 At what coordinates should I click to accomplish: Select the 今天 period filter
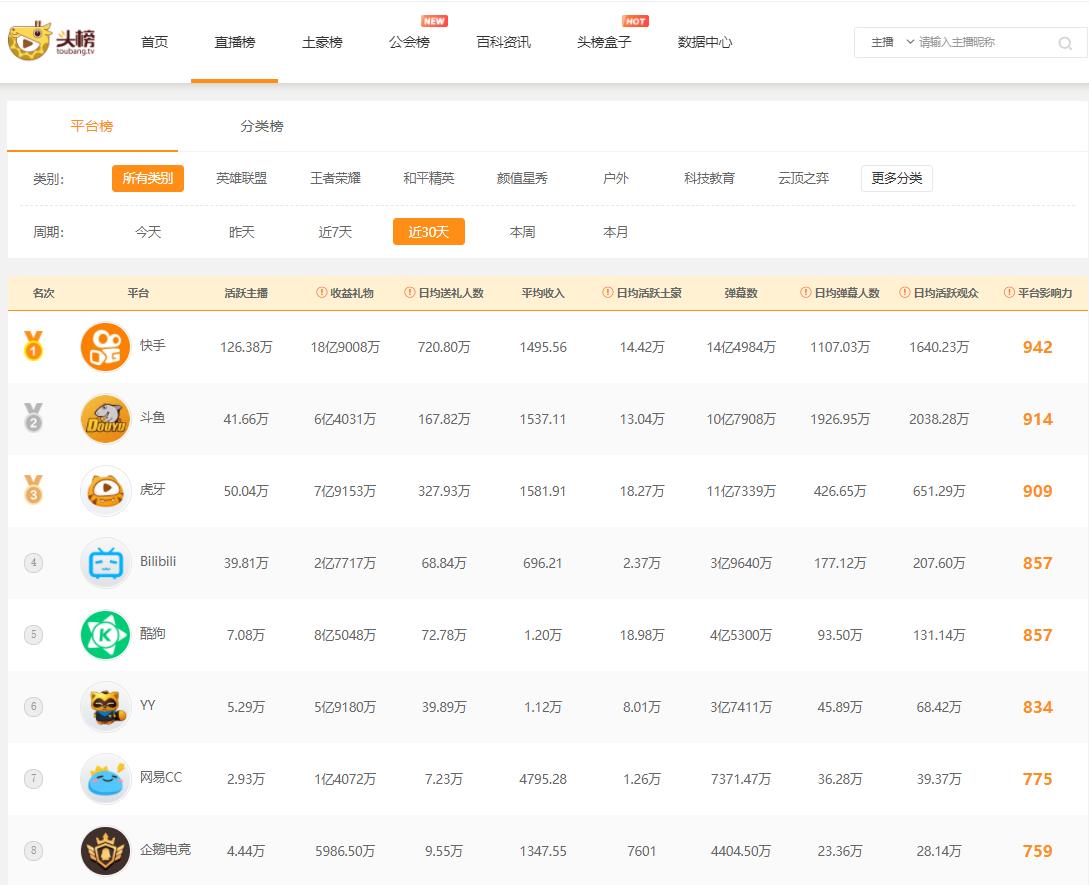coord(148,232)
